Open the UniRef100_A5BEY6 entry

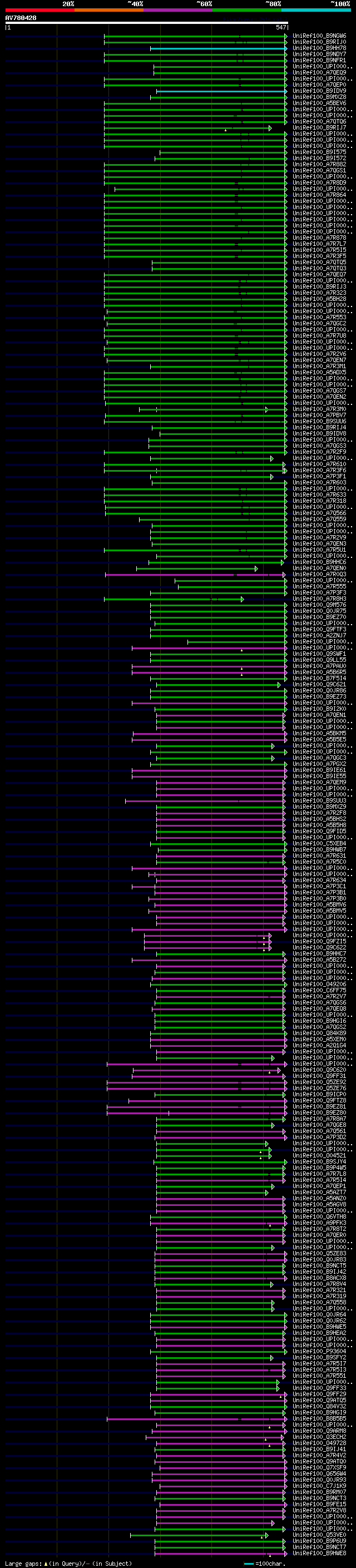click(319, 103)
